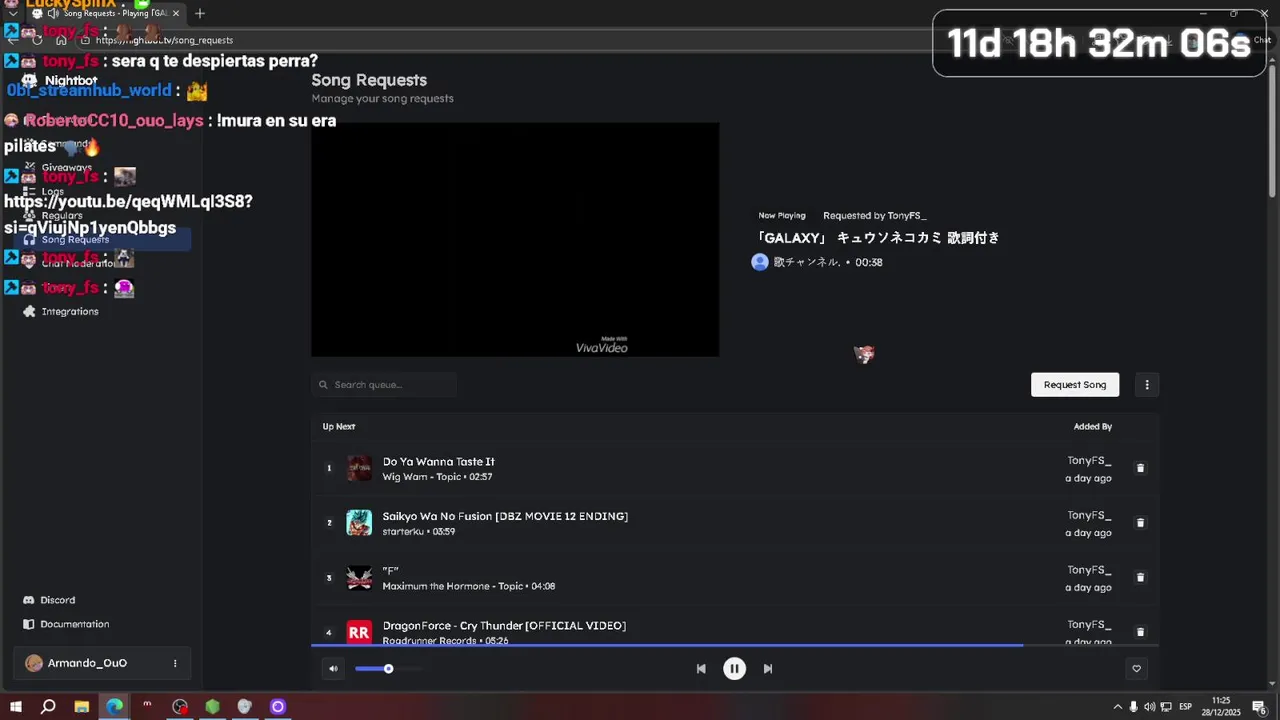Click the ESP language indicator
Screen dimensions: 1280x720
[x=1185, y=707]
